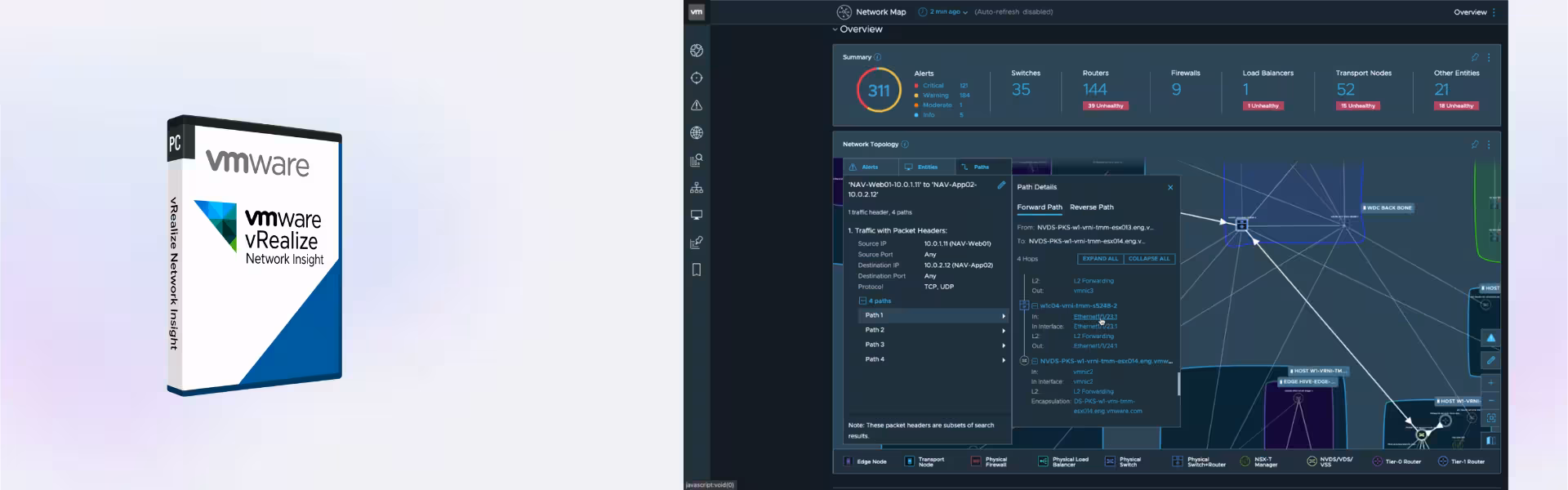Image resolution: width=1568 pixels, height=490 pixels.
Task: Open the hierarchy topology sidebar icon
Action: (697, 188)
